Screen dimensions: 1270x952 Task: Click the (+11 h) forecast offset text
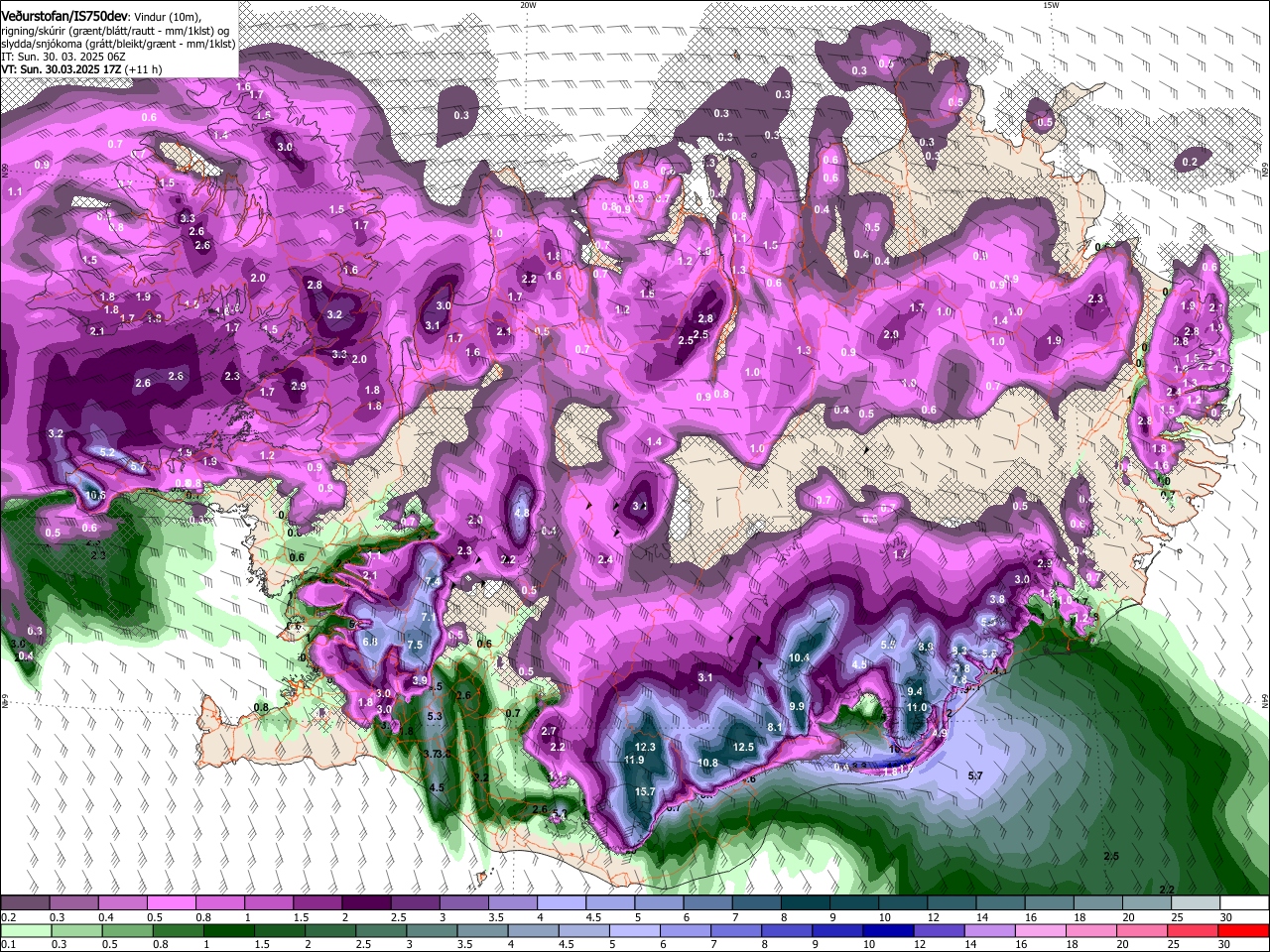click(x=144, y=69)
